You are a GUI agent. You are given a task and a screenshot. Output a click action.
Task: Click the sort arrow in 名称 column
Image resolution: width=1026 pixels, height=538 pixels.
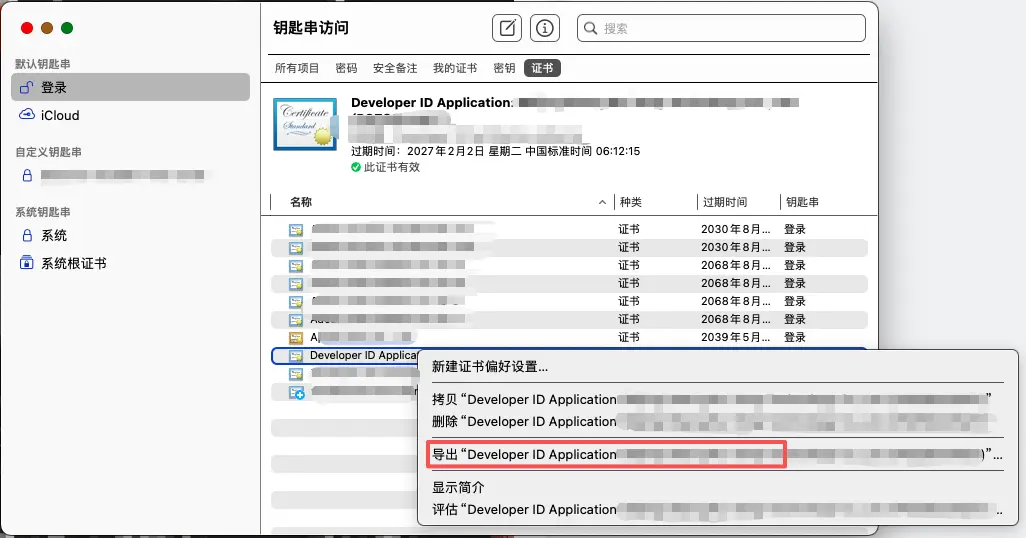click(602, 202)
